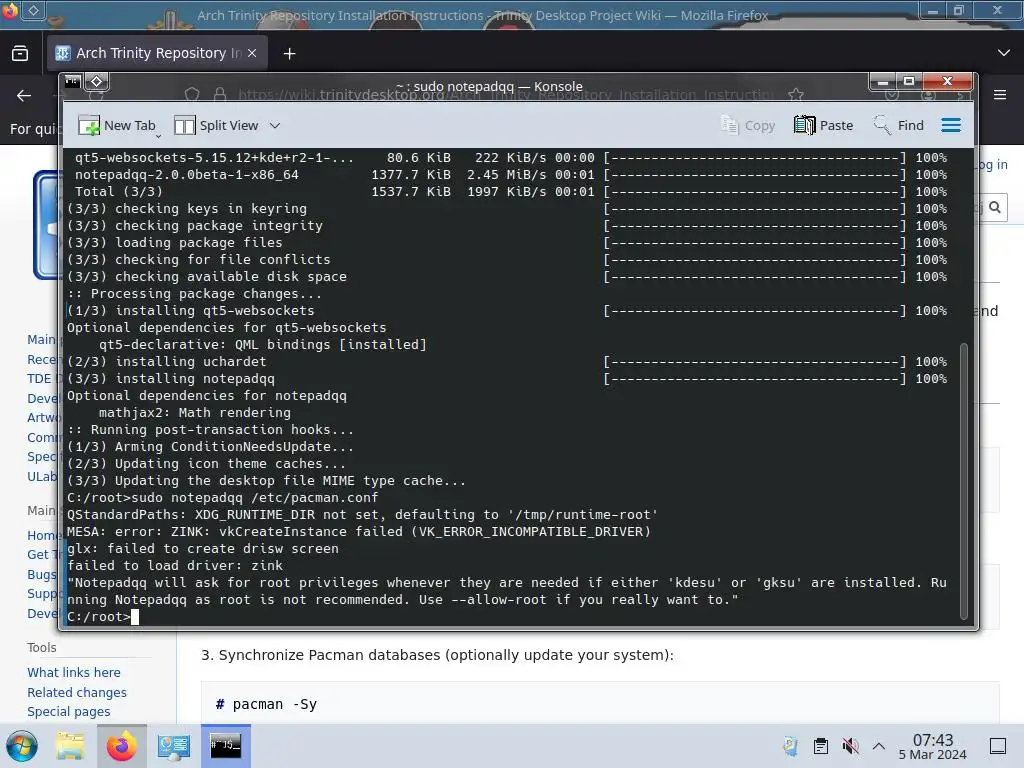
Task: Click the Firefox titlebar window menu icon
Action: tap(9, 10)
